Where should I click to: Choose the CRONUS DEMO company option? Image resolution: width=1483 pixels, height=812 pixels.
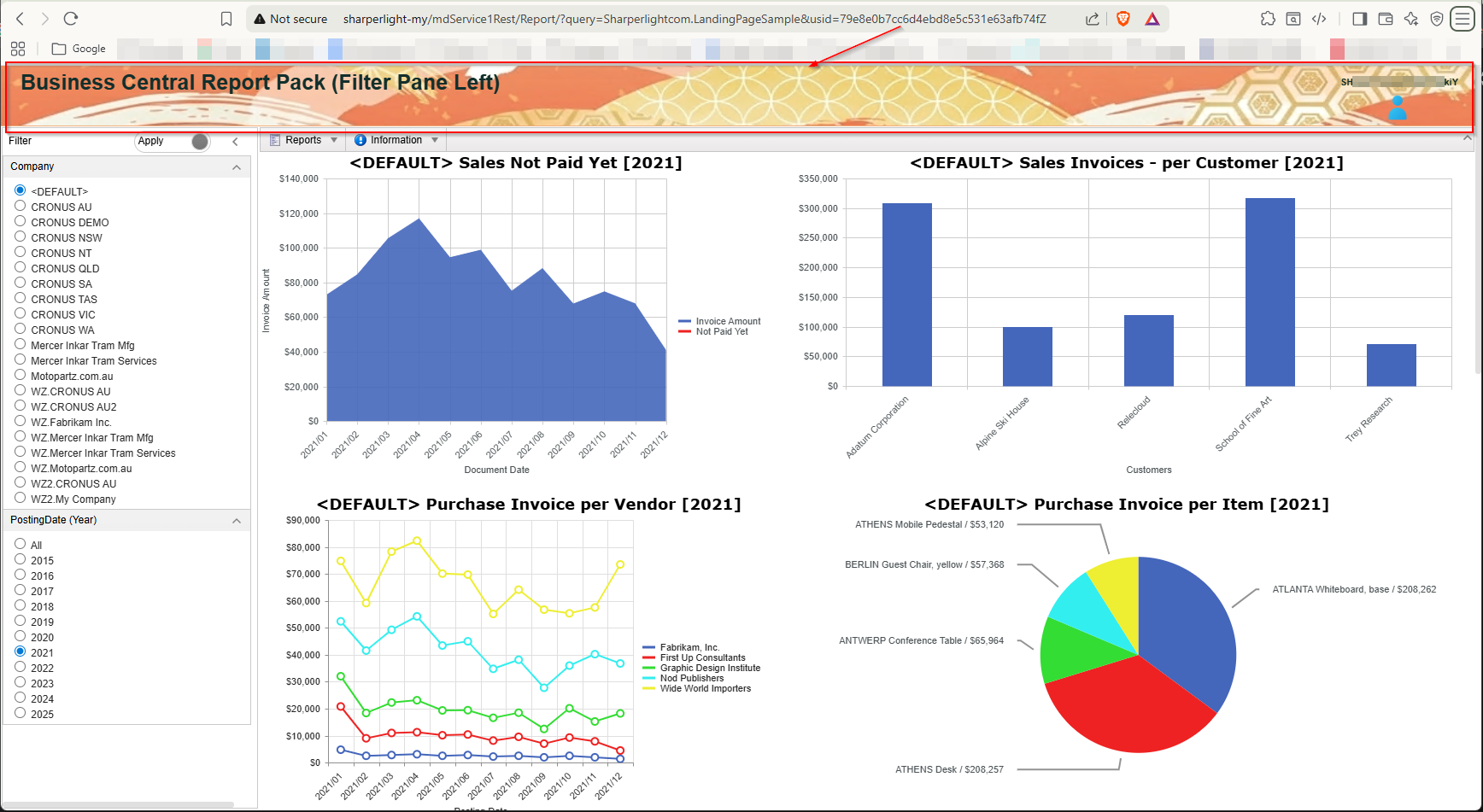click(21, 221)
